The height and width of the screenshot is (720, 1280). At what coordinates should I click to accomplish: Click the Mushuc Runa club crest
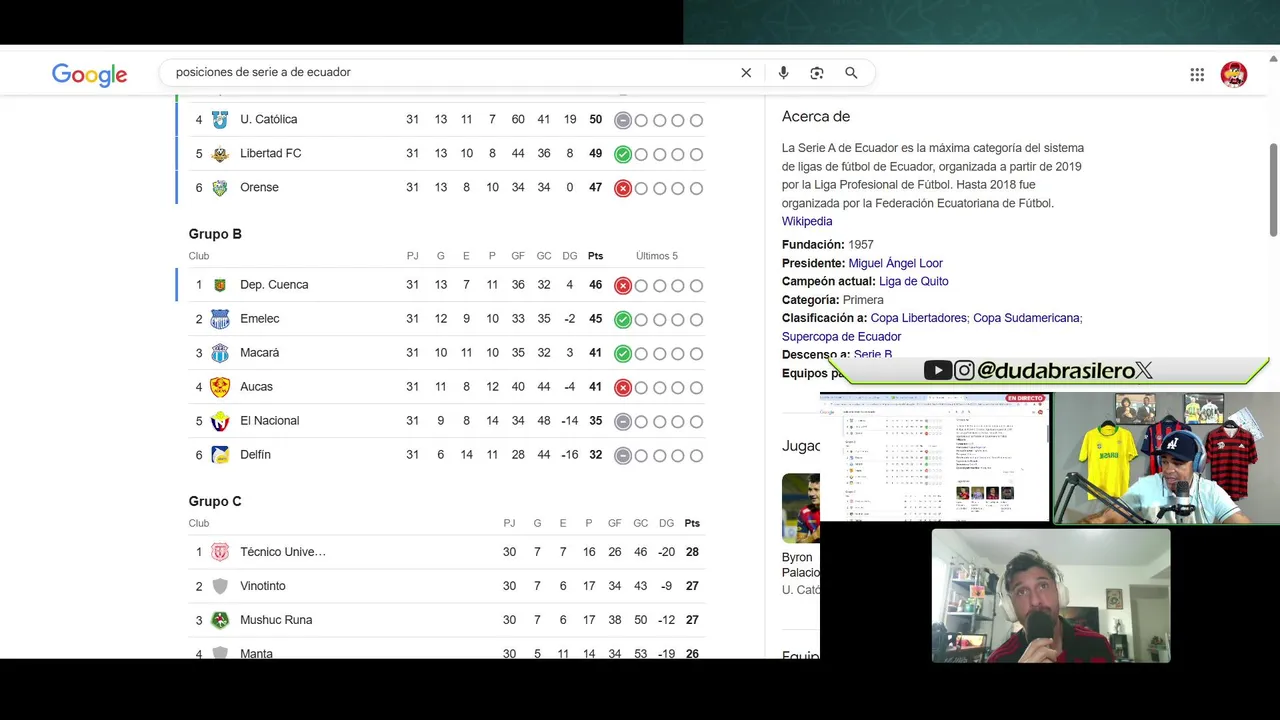point(220,620)
